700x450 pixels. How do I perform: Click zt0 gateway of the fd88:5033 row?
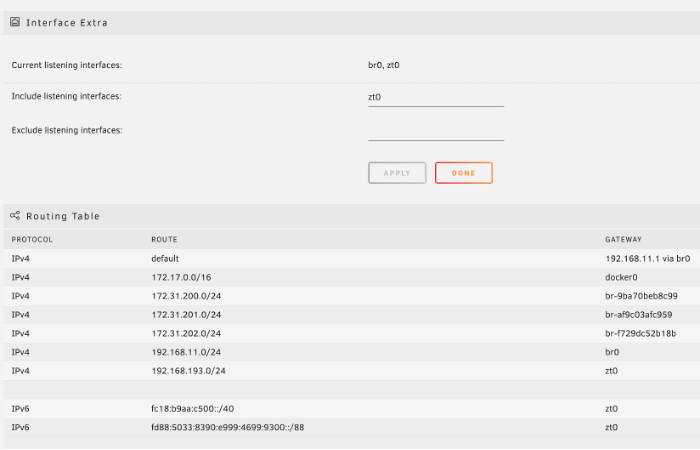pyautogui.click(x=612, y=428)
